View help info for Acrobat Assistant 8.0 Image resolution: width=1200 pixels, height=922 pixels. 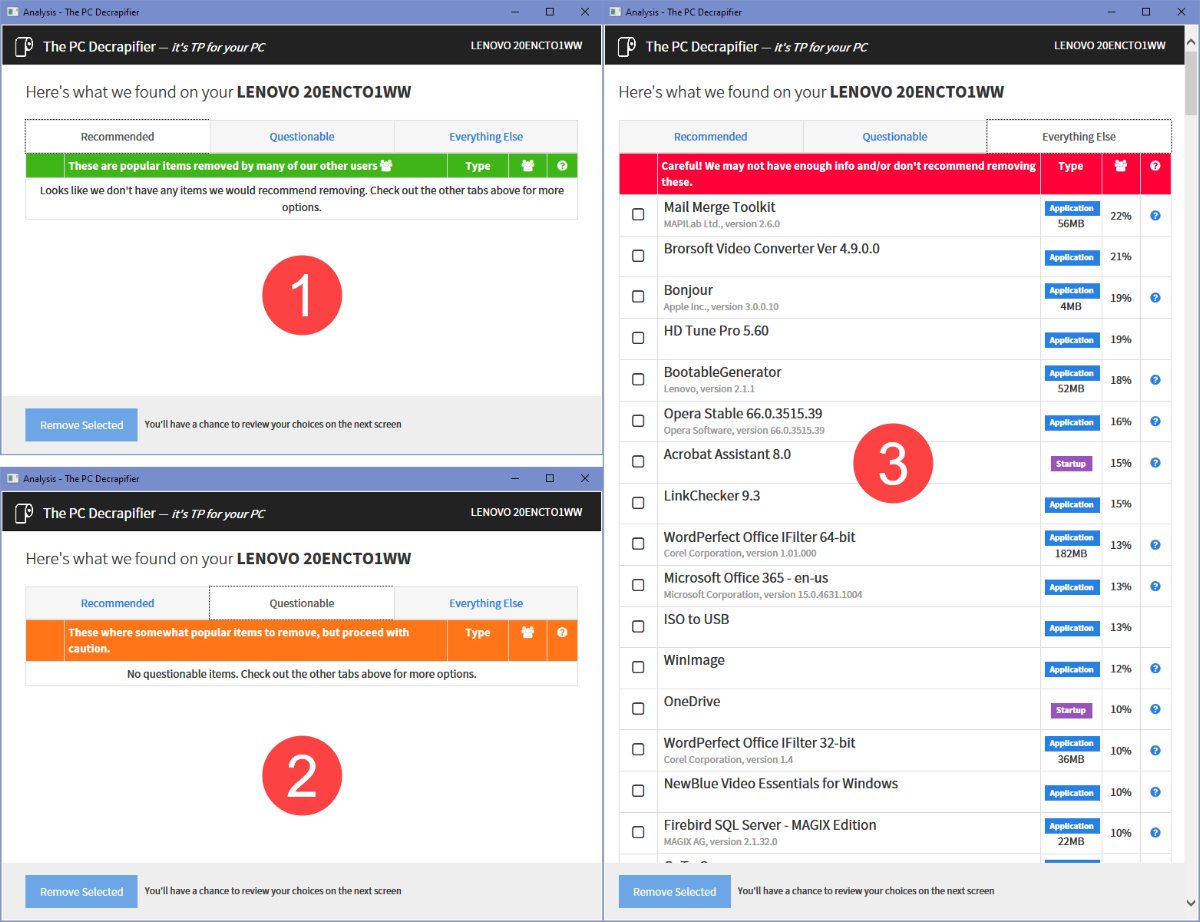pos(1155,463)
